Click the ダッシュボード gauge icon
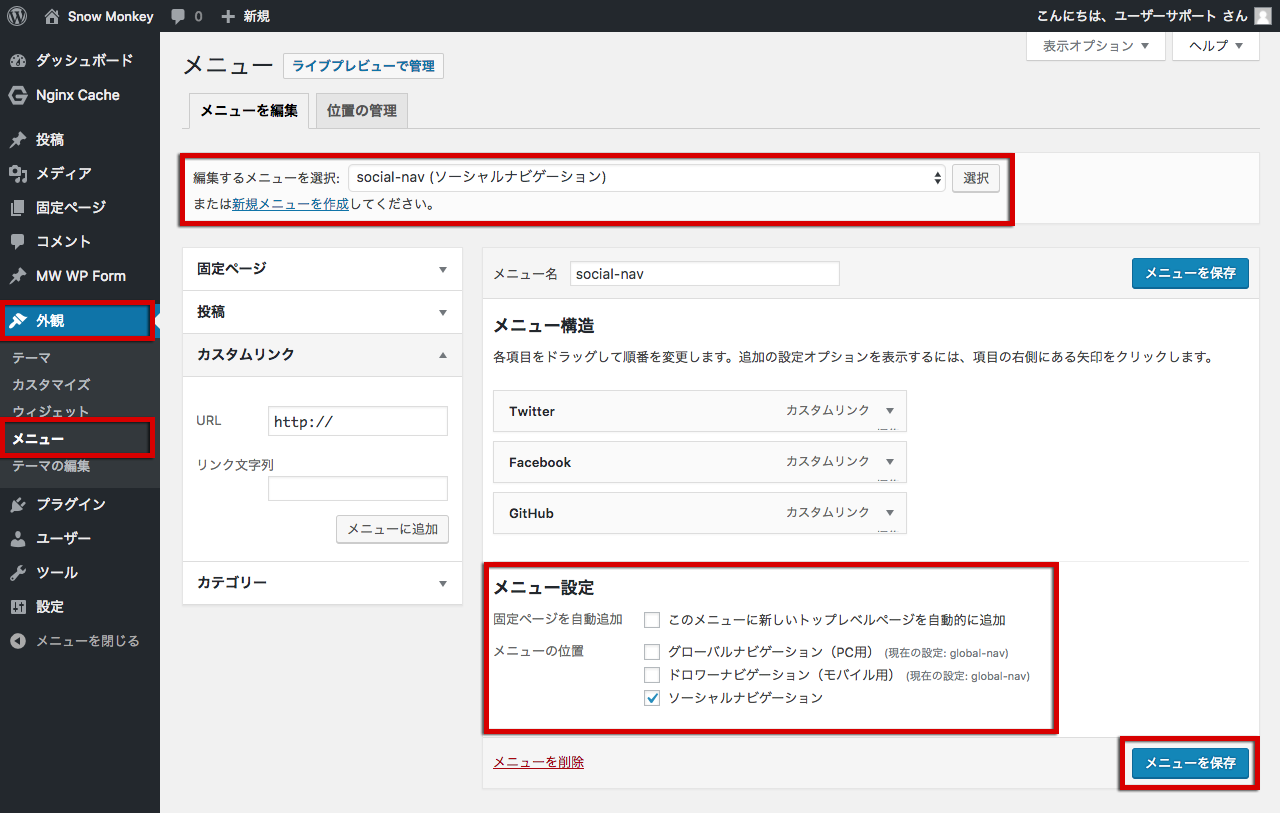The image size is (1280, 813). 18,61
